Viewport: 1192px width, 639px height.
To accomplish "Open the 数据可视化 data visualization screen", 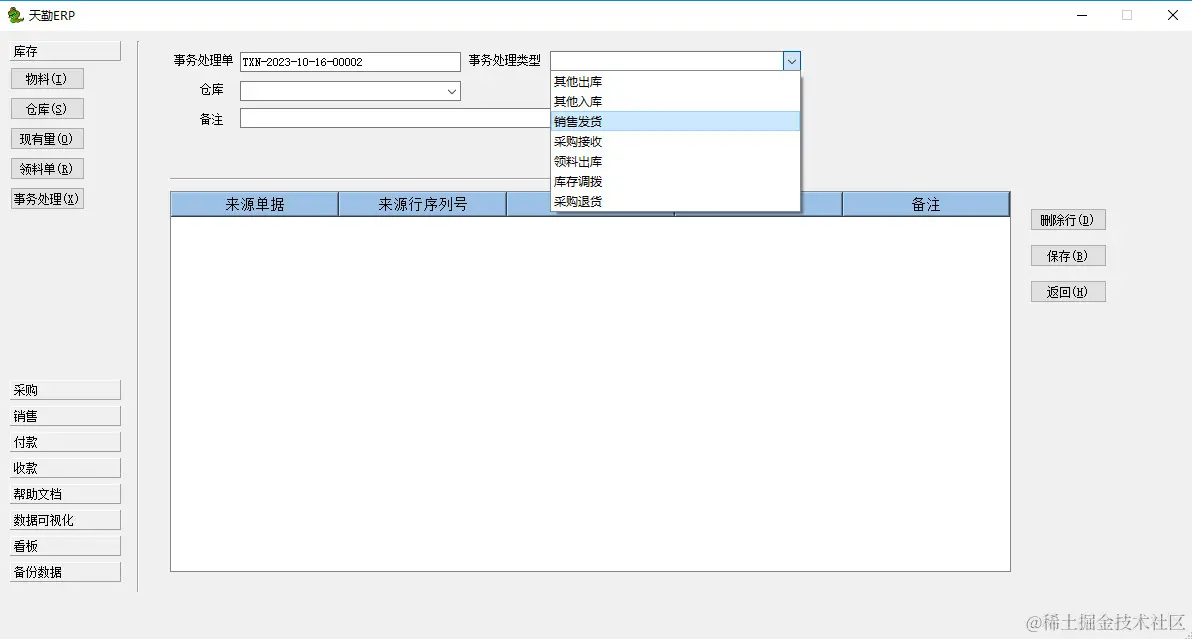I will coord(64,519).
